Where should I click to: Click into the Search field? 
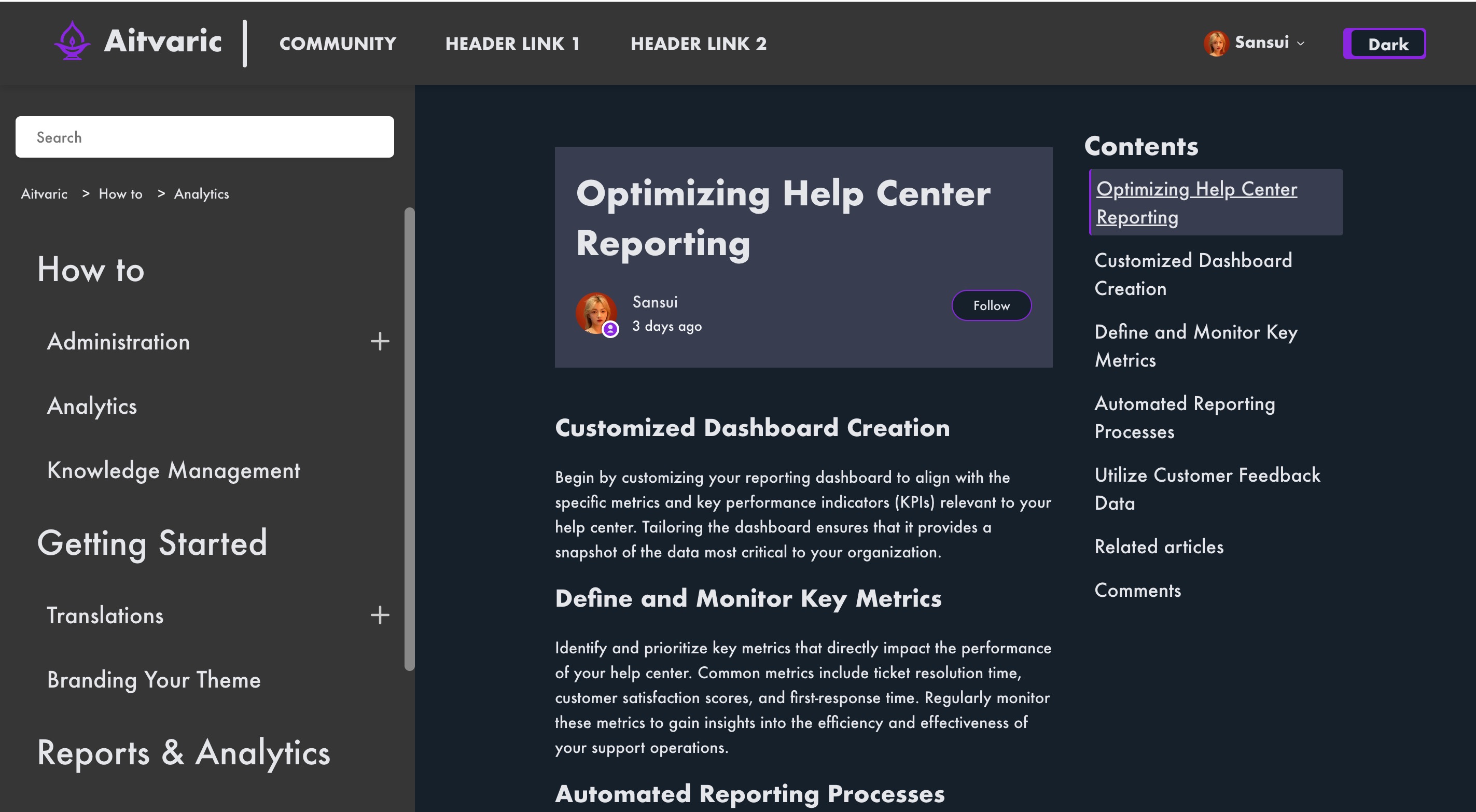pos(204,137)
